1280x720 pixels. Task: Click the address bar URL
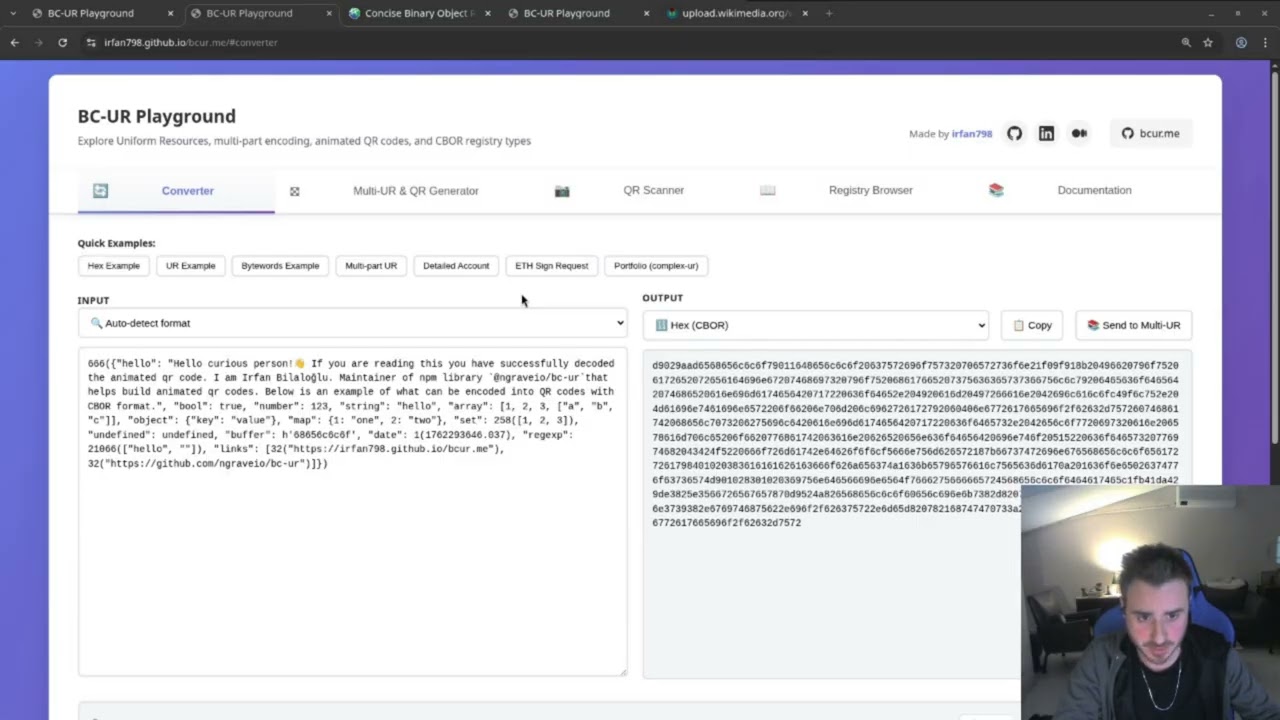pyautogui.click(x=190, y=43)
